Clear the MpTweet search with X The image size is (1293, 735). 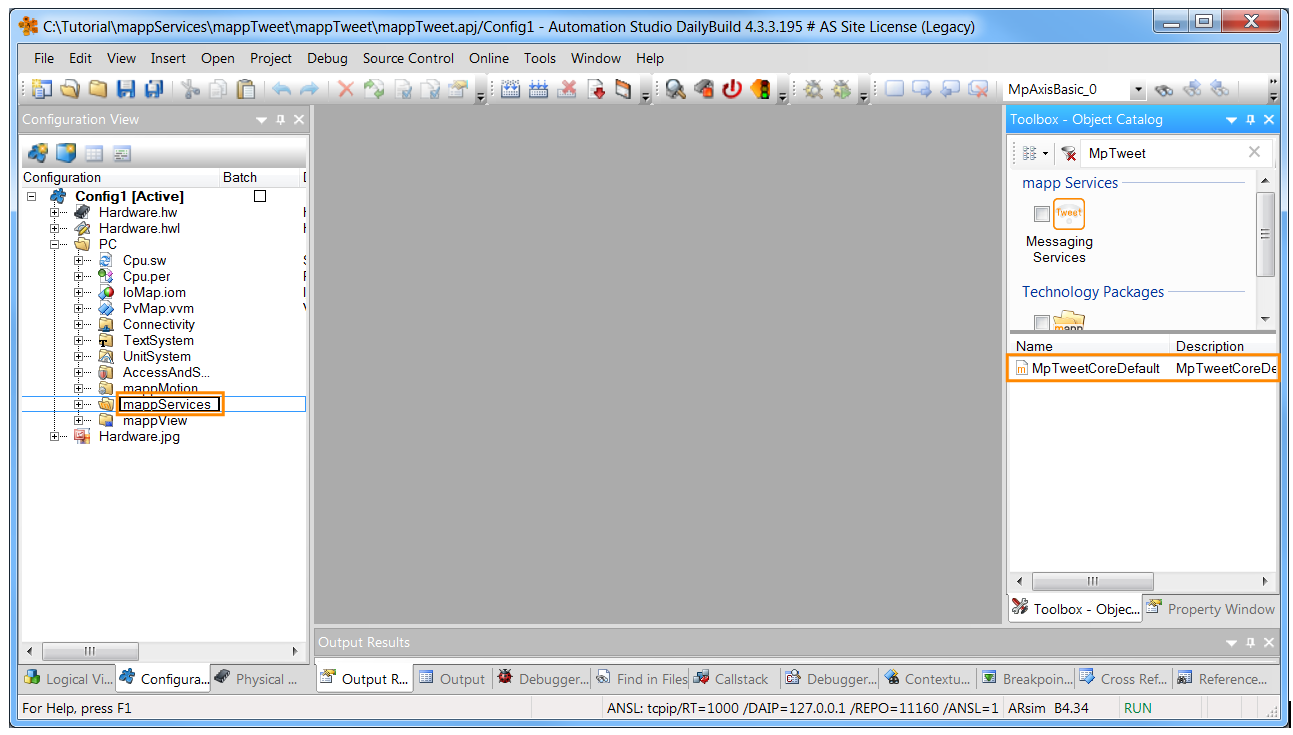[1254, 152]
